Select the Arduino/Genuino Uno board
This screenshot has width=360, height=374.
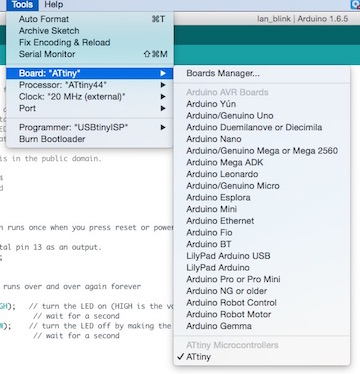coord(262,116)
